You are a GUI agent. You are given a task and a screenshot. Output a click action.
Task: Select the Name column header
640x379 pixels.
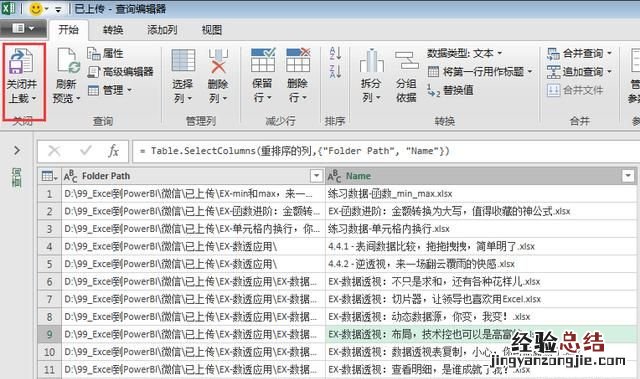[x=481, y=176]
